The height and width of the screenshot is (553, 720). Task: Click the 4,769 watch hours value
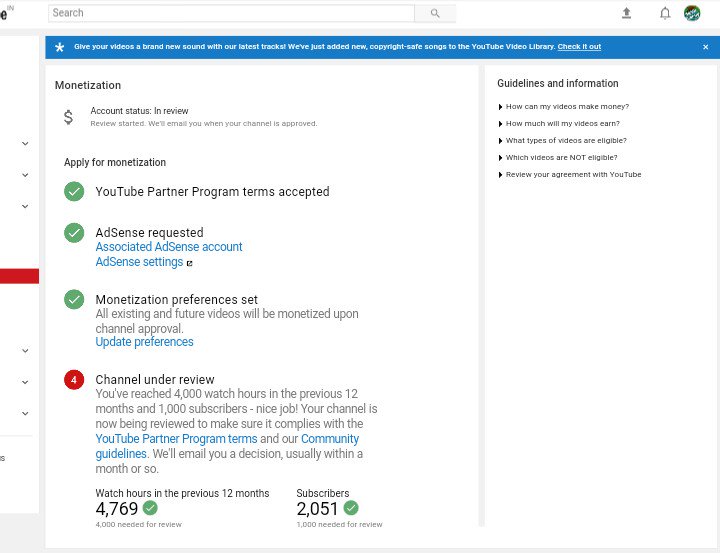pyautogui.click(x=117, y=508)
